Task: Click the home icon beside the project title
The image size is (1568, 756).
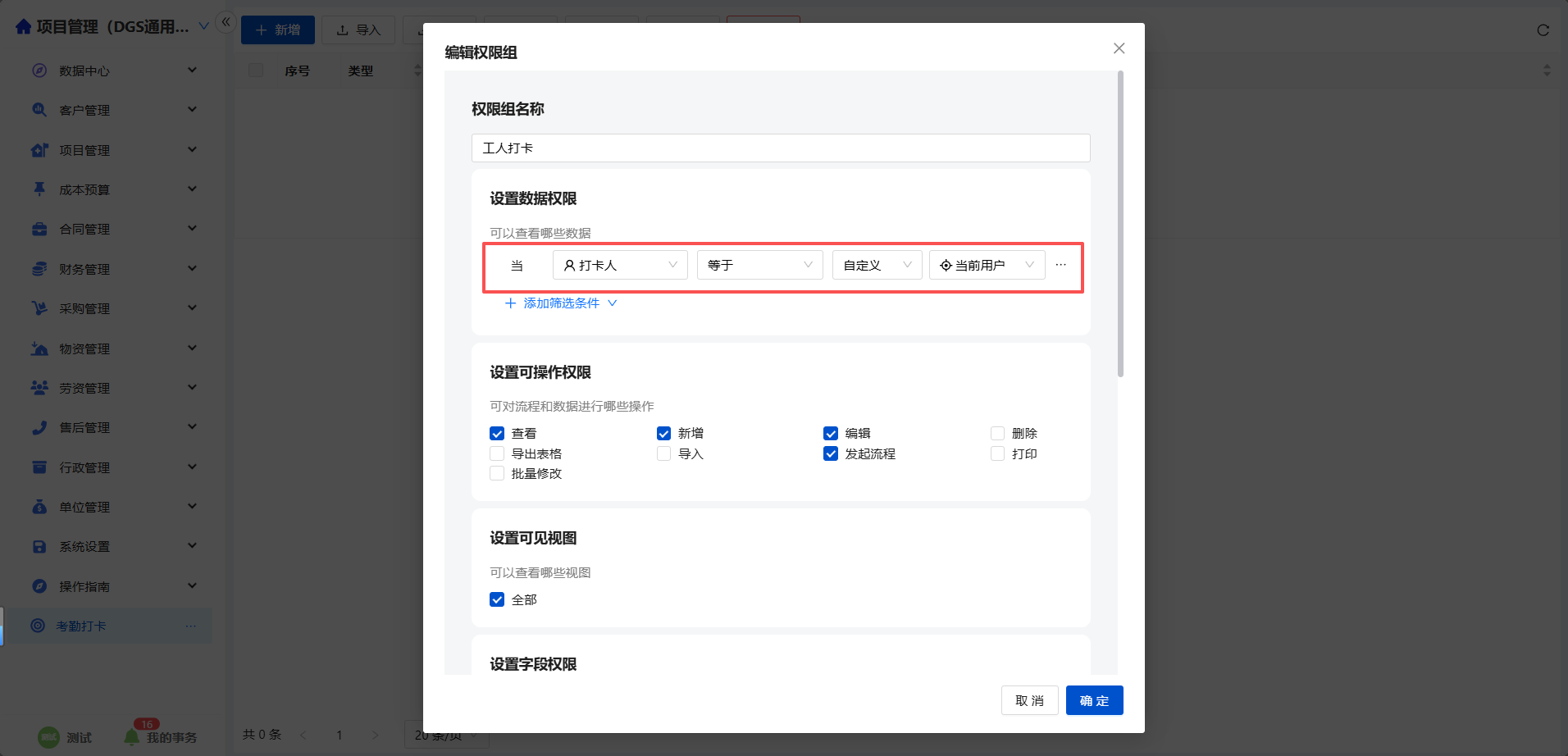Action: (x=24, y=27)
